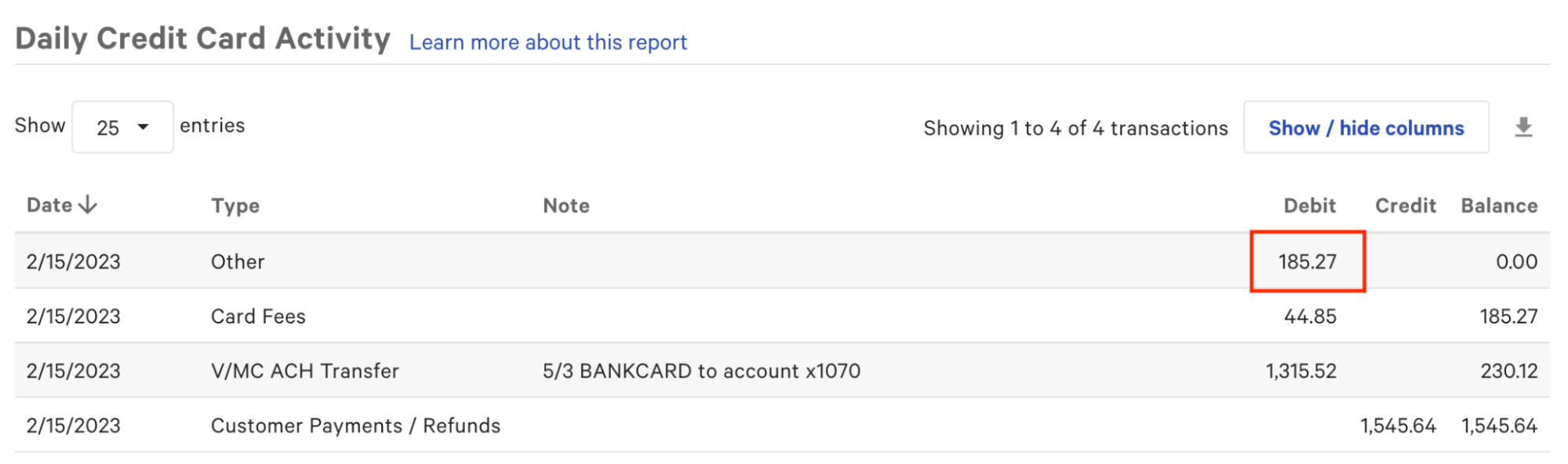
Task: Follow the Learn more about this report link
Action: coord(548,42)
